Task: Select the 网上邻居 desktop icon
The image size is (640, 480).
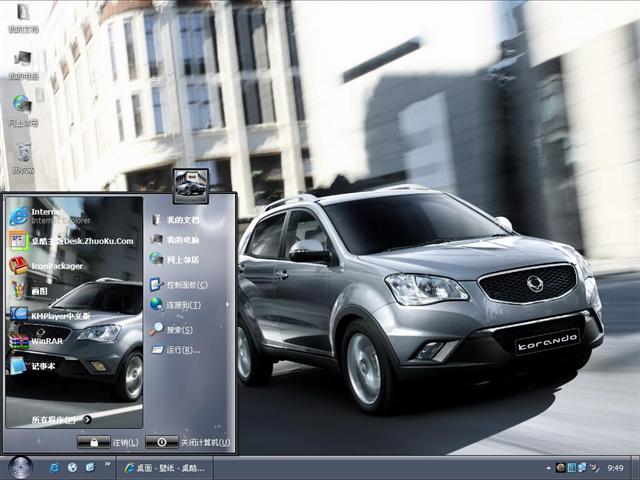Action: coord(22,108)
